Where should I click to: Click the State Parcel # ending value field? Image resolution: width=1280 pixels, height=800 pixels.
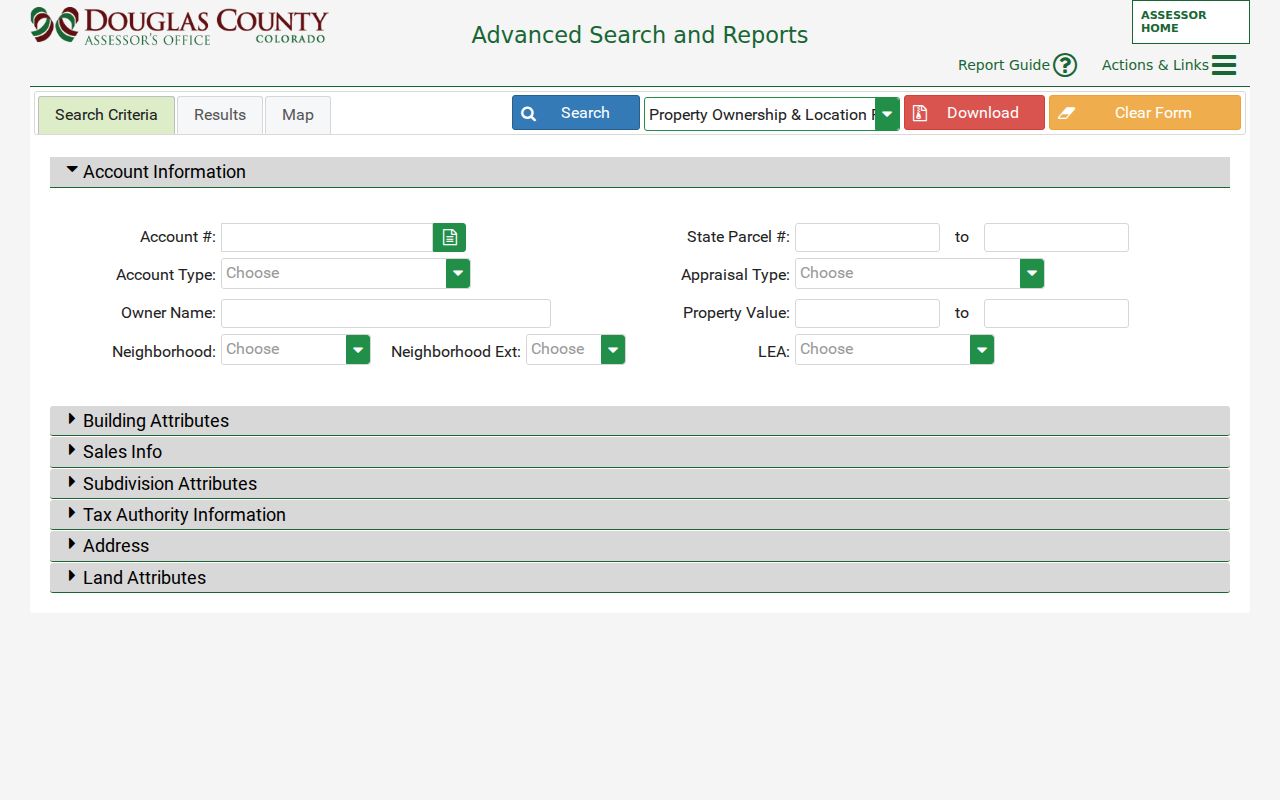click(x=1056, y=237)
